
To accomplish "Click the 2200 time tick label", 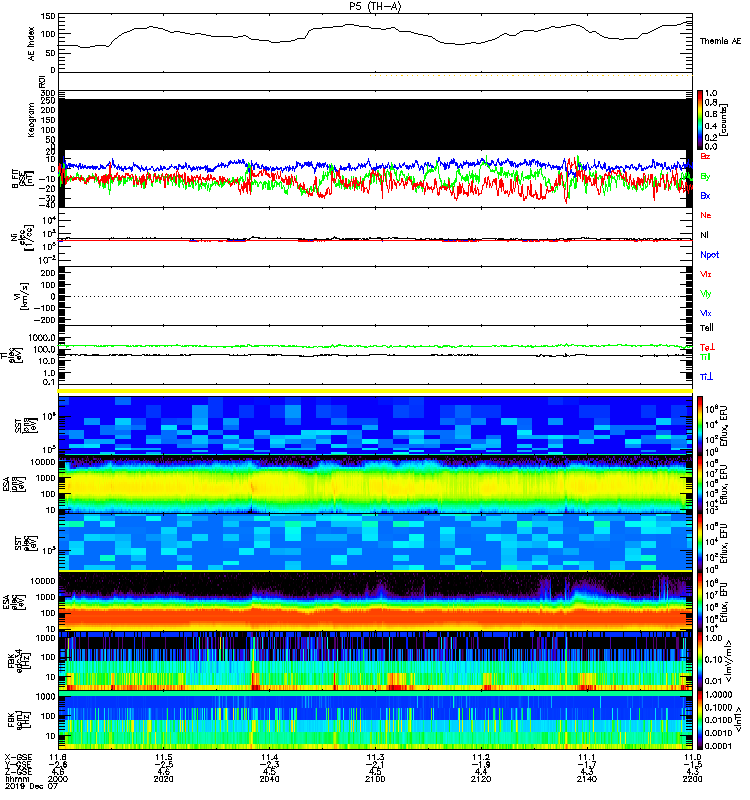I will (692, 779).
